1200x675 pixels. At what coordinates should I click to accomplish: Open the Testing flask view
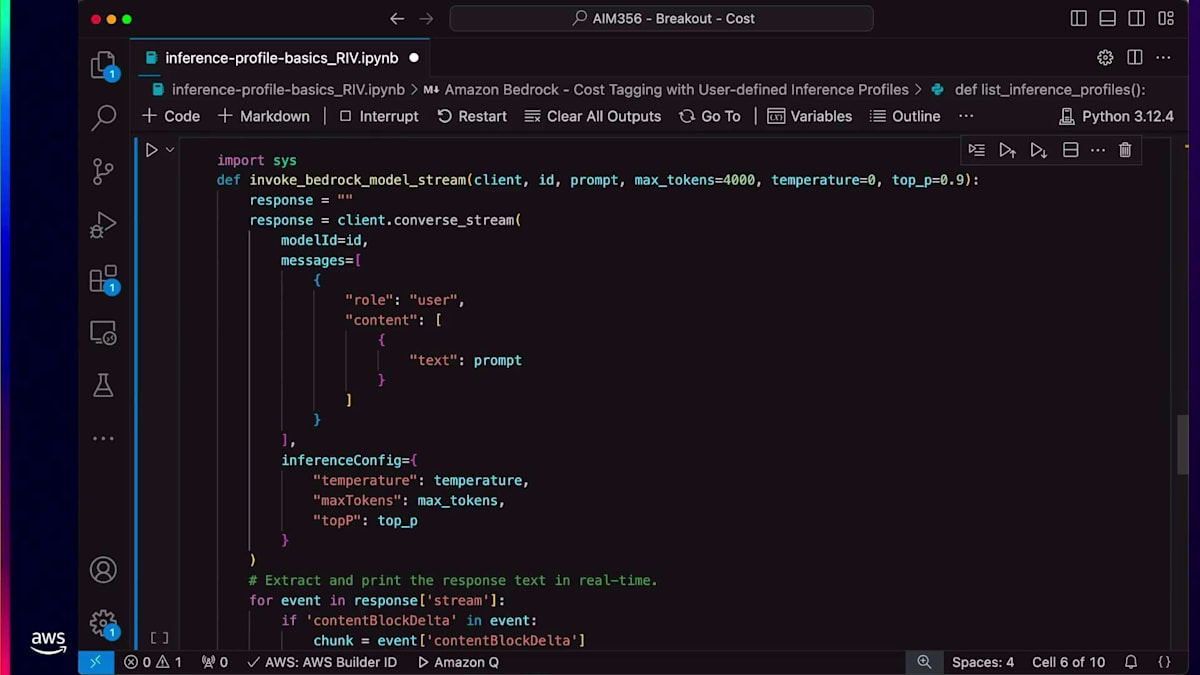click(103, 385)
